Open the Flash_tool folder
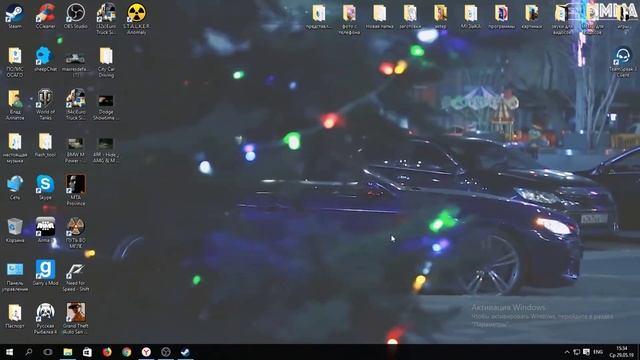This screenshot has height=360, width=640. pos(45,144)
